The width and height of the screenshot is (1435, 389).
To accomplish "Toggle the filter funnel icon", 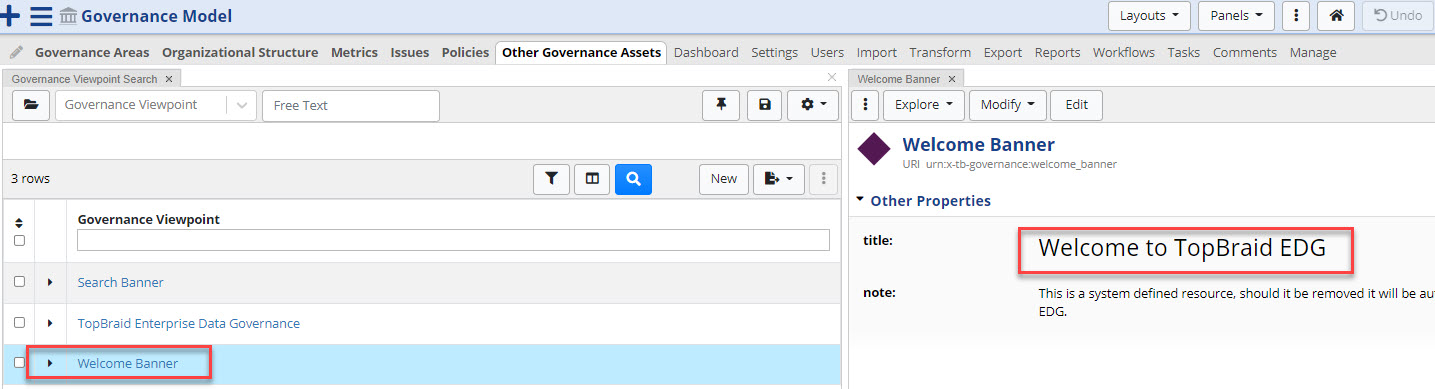I will click(x=551, y=178).
